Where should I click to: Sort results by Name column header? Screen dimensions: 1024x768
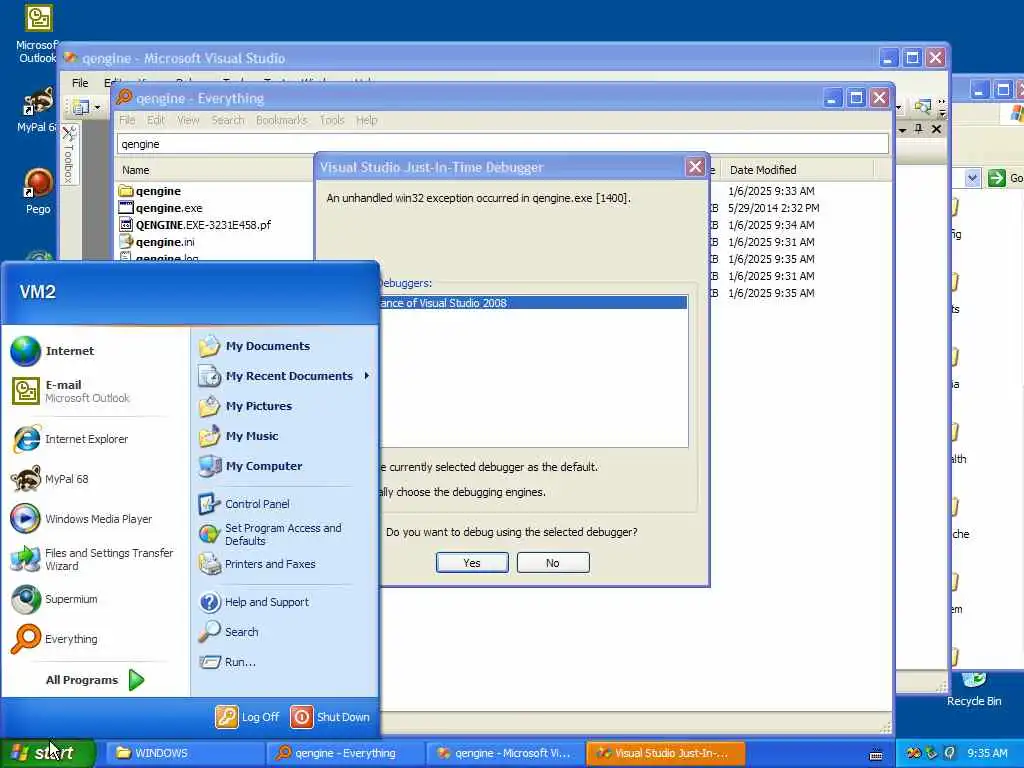[x=214, y=170]
